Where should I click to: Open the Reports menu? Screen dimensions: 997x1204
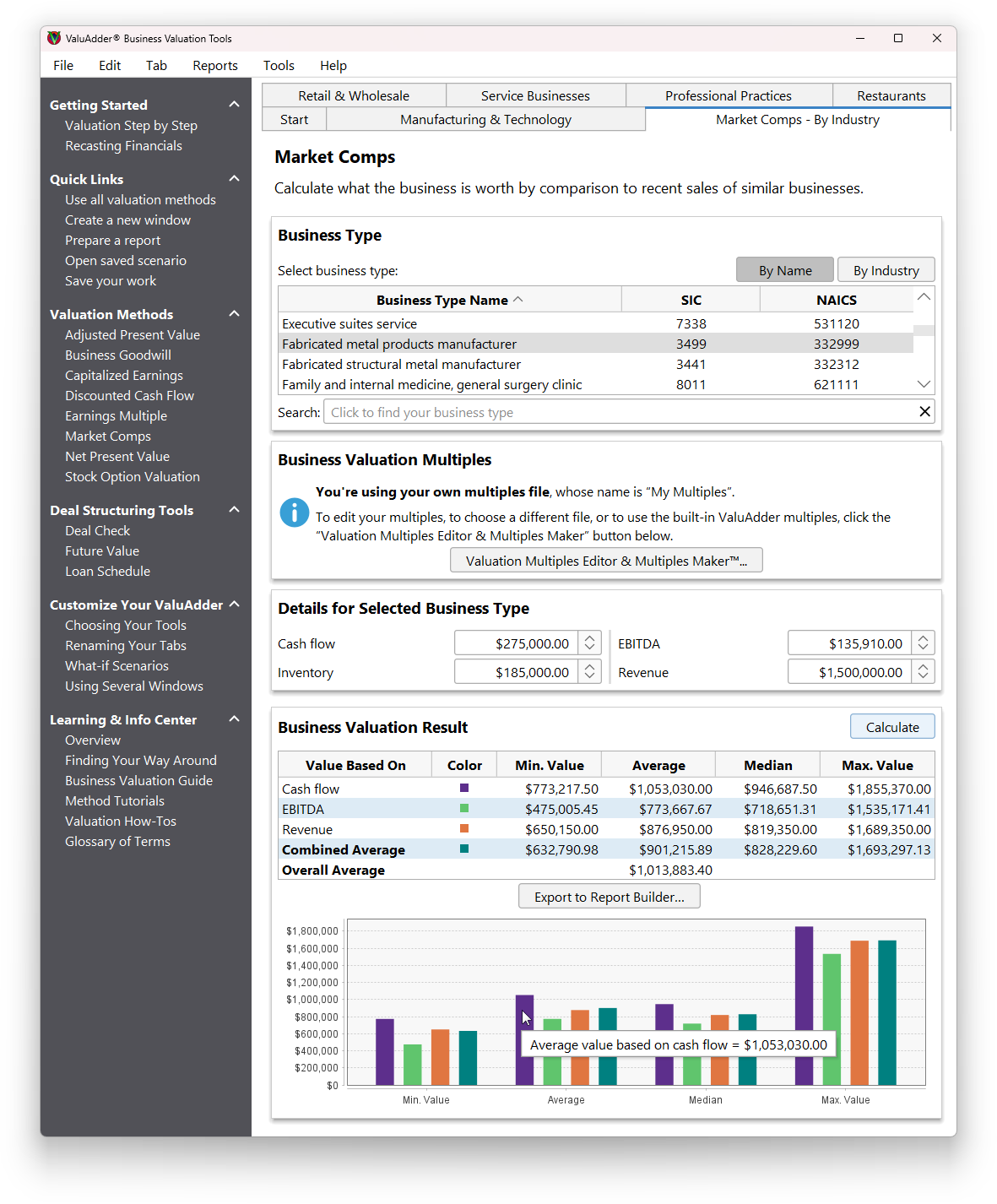[x=215, y=65]
